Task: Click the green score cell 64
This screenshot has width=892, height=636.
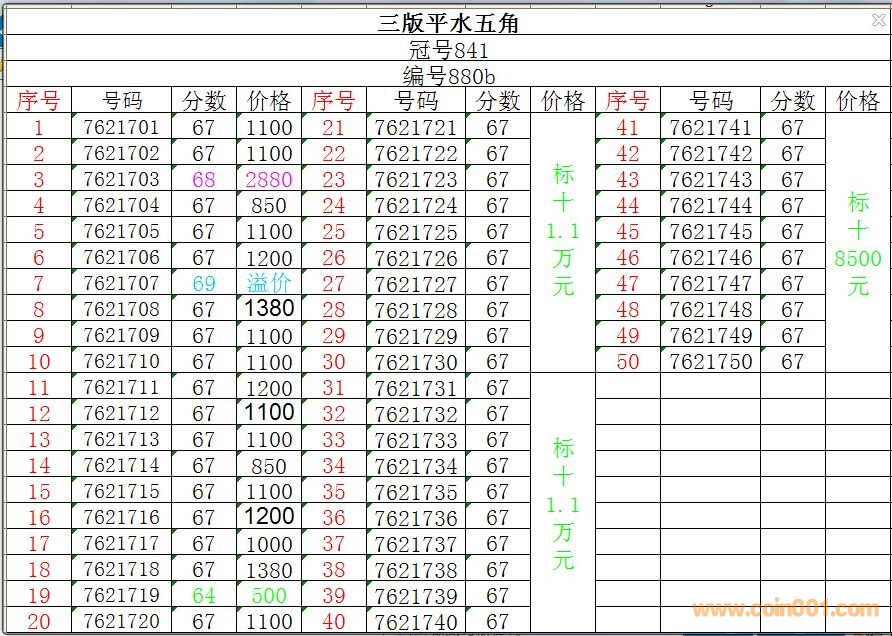Action: click(x=204, y=596)
